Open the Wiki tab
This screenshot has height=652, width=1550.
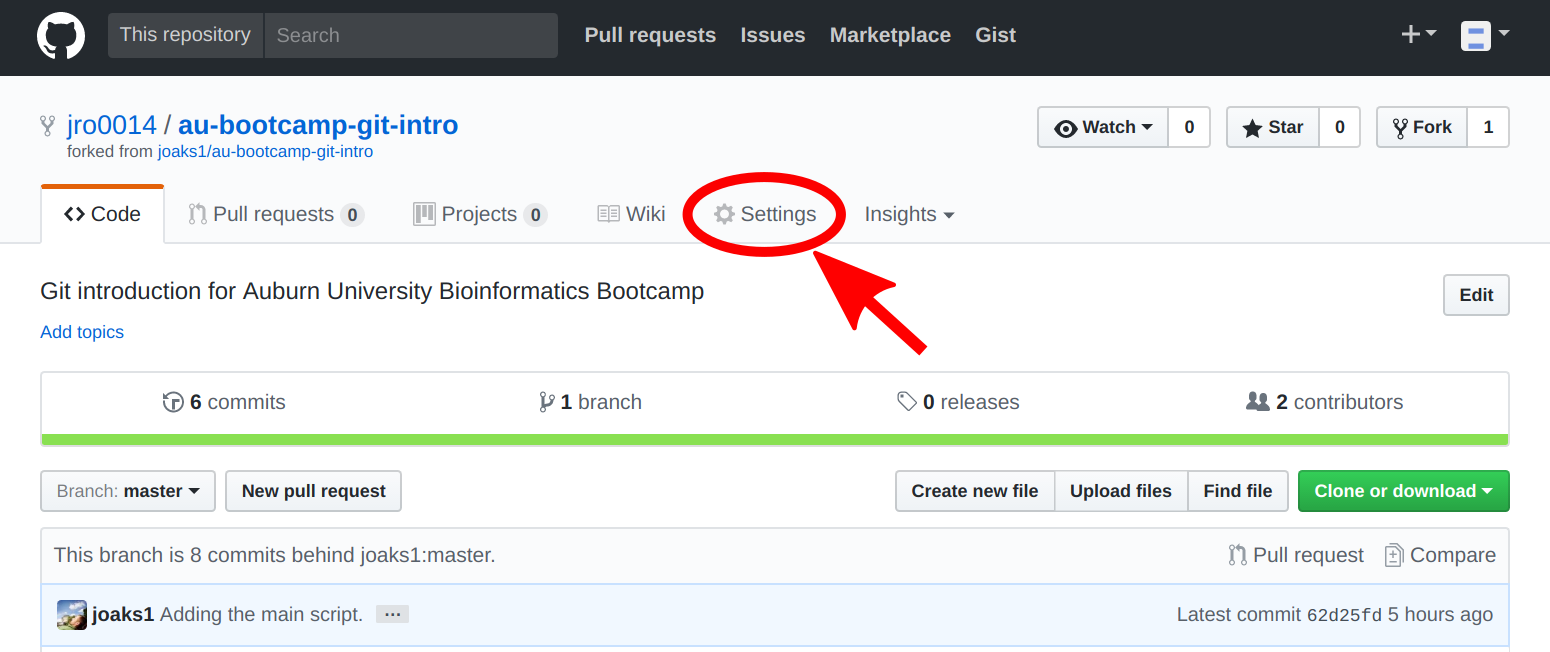point(631,214)
